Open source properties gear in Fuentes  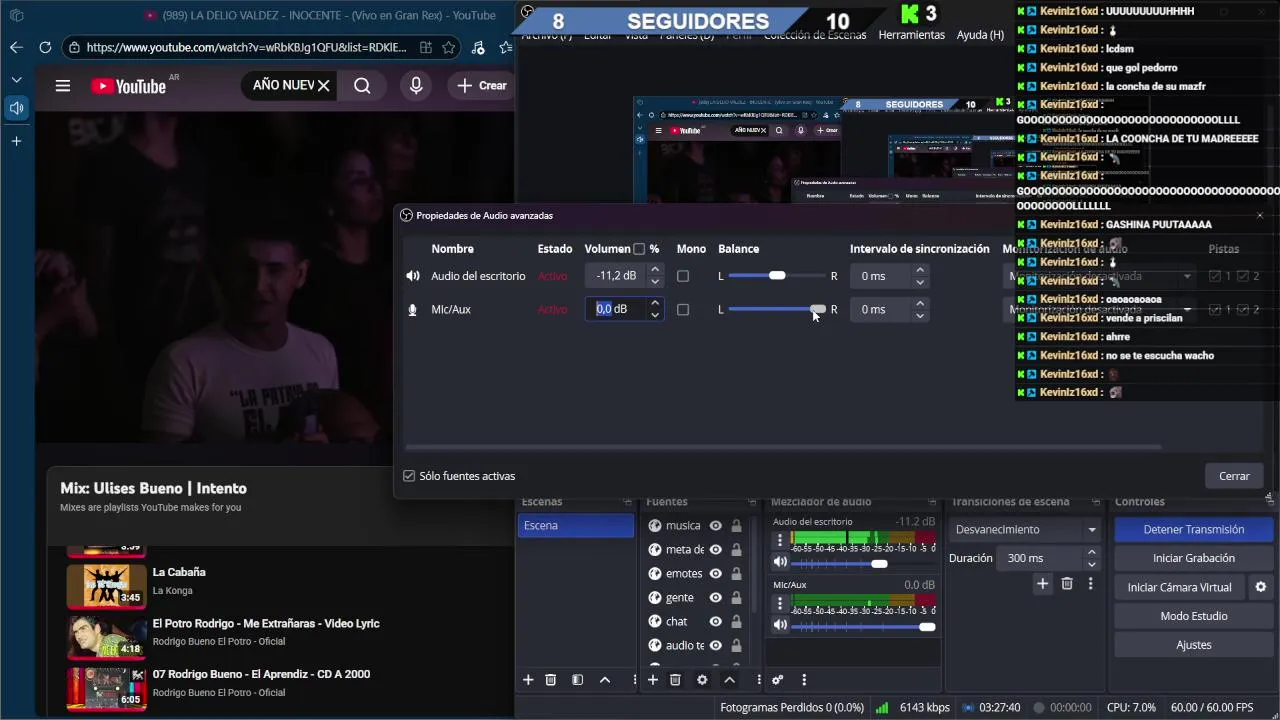pyautogui.click(x=702, y=680)
